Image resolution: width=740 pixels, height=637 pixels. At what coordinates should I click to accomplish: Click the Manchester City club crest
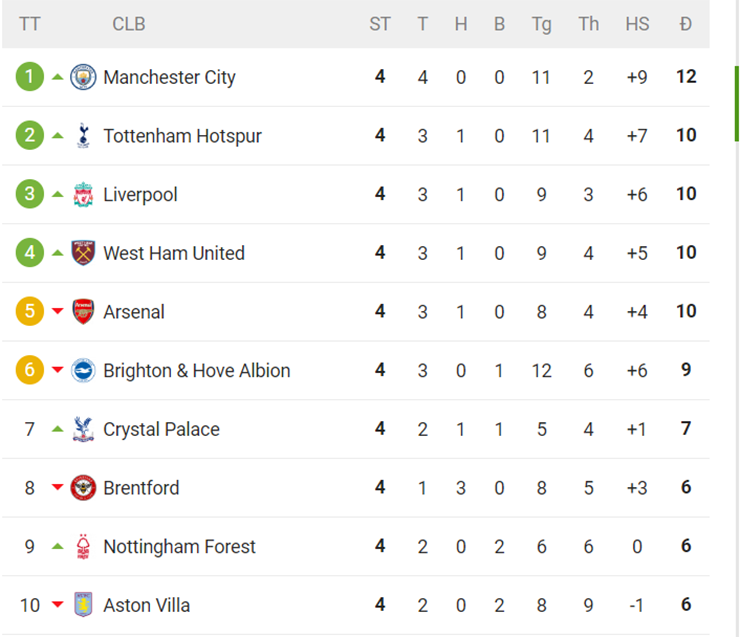click(83, 77)
